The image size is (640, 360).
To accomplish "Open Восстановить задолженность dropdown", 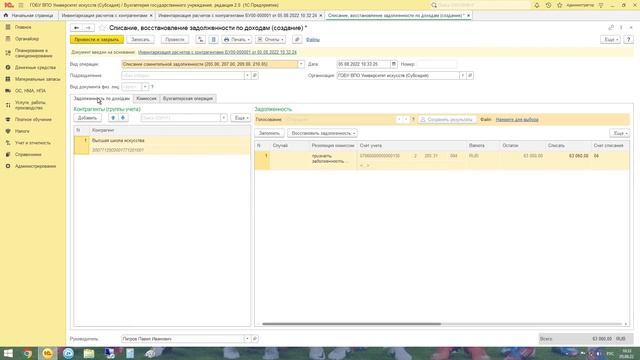I will pyautogui.click(x=322, y=133).
